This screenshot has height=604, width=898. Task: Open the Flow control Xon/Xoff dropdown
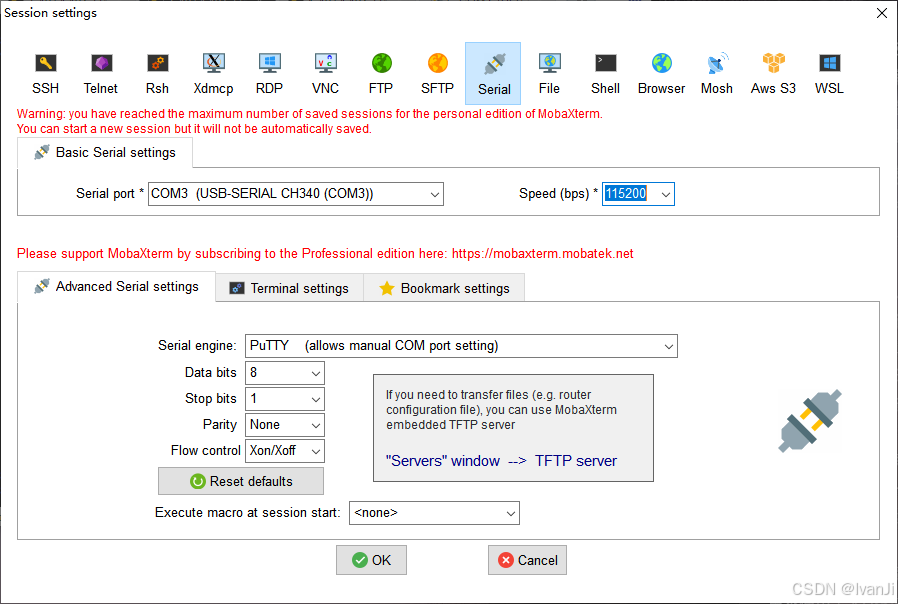285,451
